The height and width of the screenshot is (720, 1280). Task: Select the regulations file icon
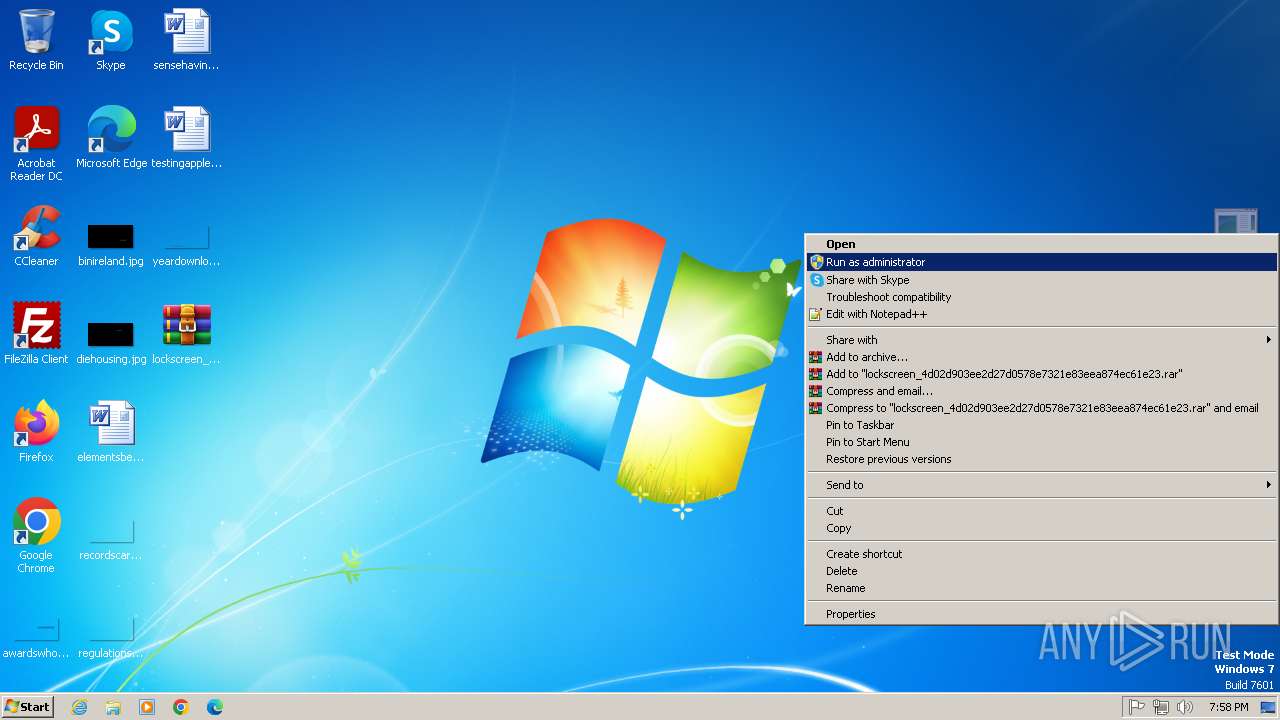pyautogui.click(x=111, y=638)
